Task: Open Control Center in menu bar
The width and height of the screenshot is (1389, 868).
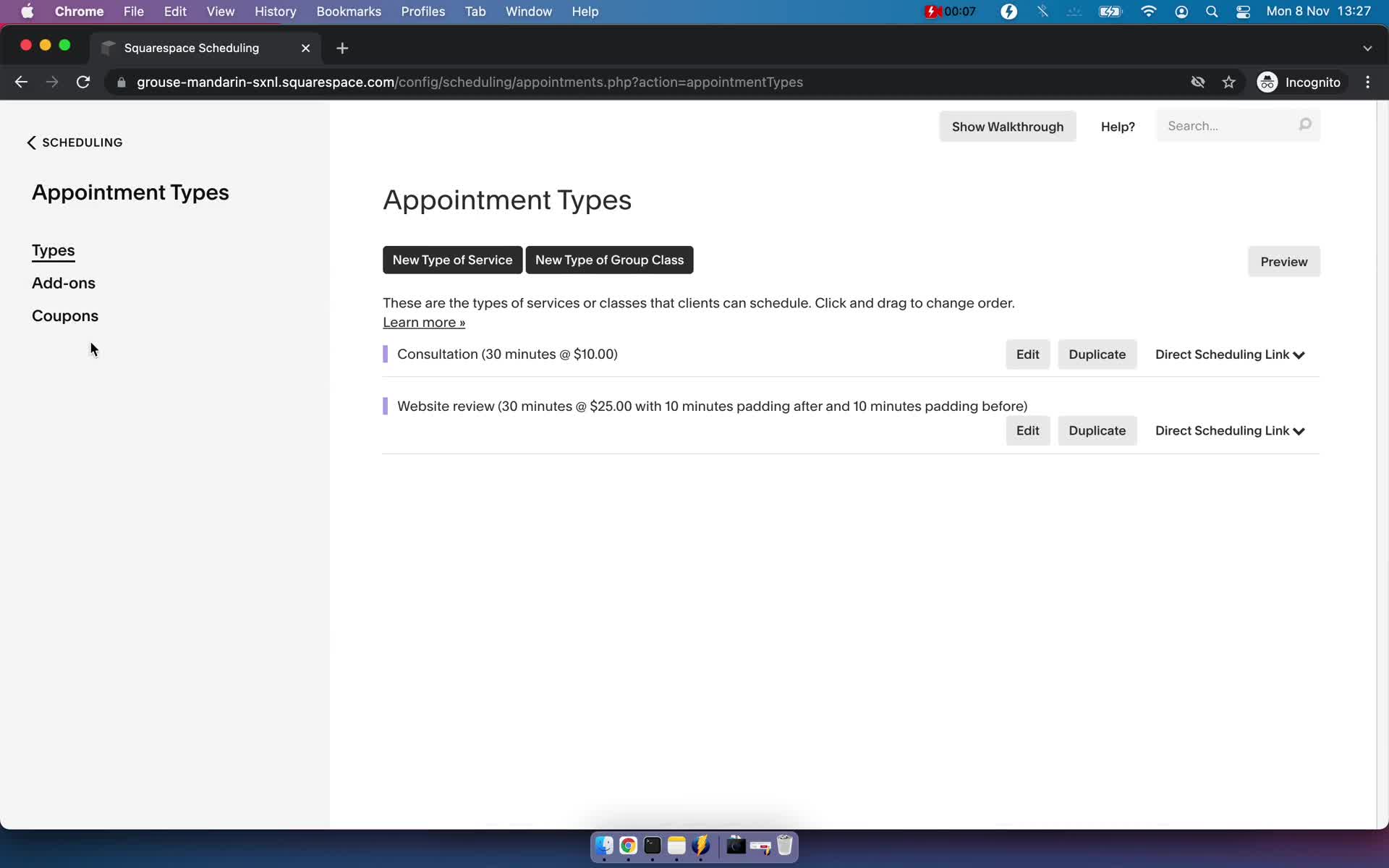Action: pos(1243,12)
